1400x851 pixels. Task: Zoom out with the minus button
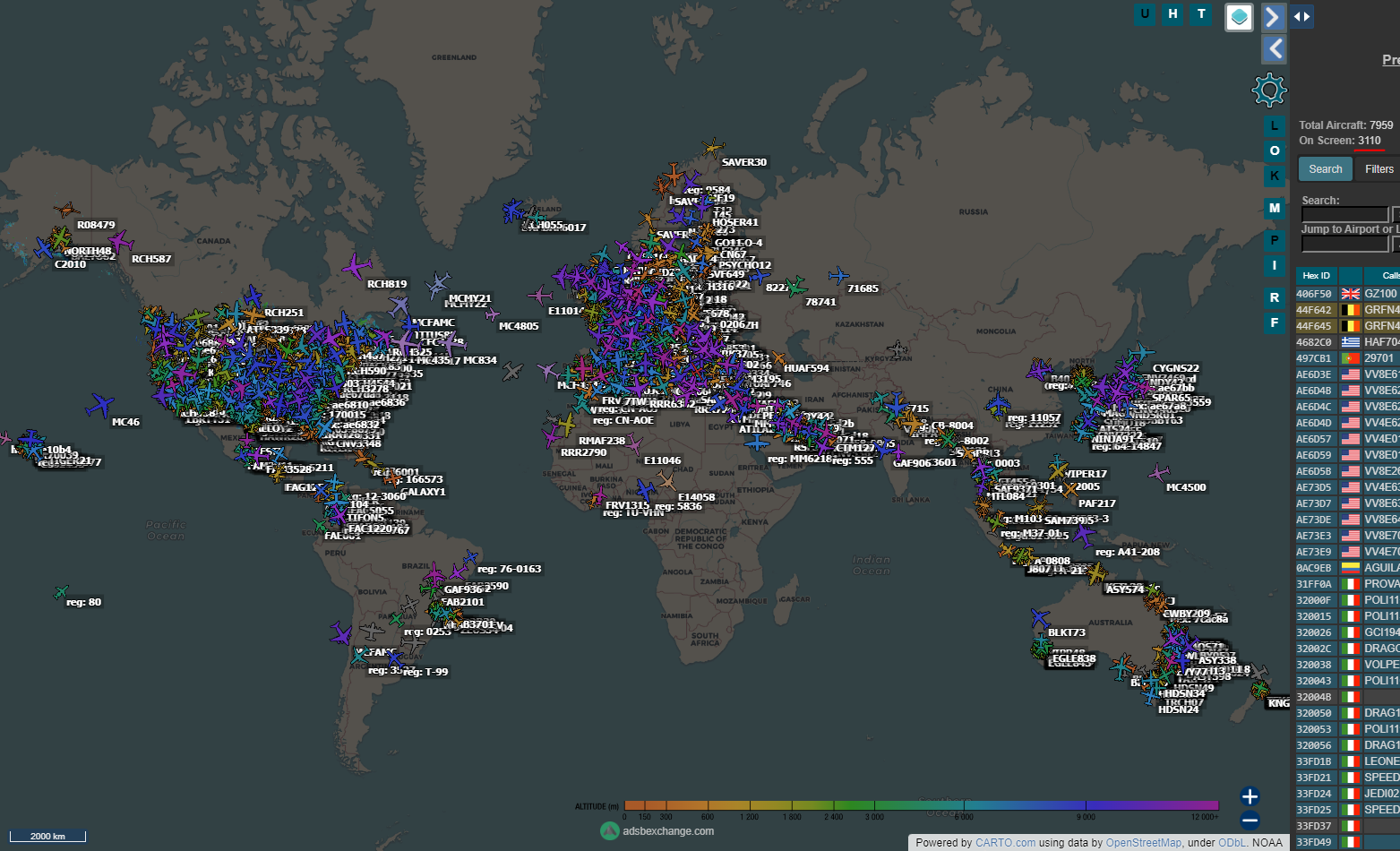pyautogui.click(x=1250, y=820)
